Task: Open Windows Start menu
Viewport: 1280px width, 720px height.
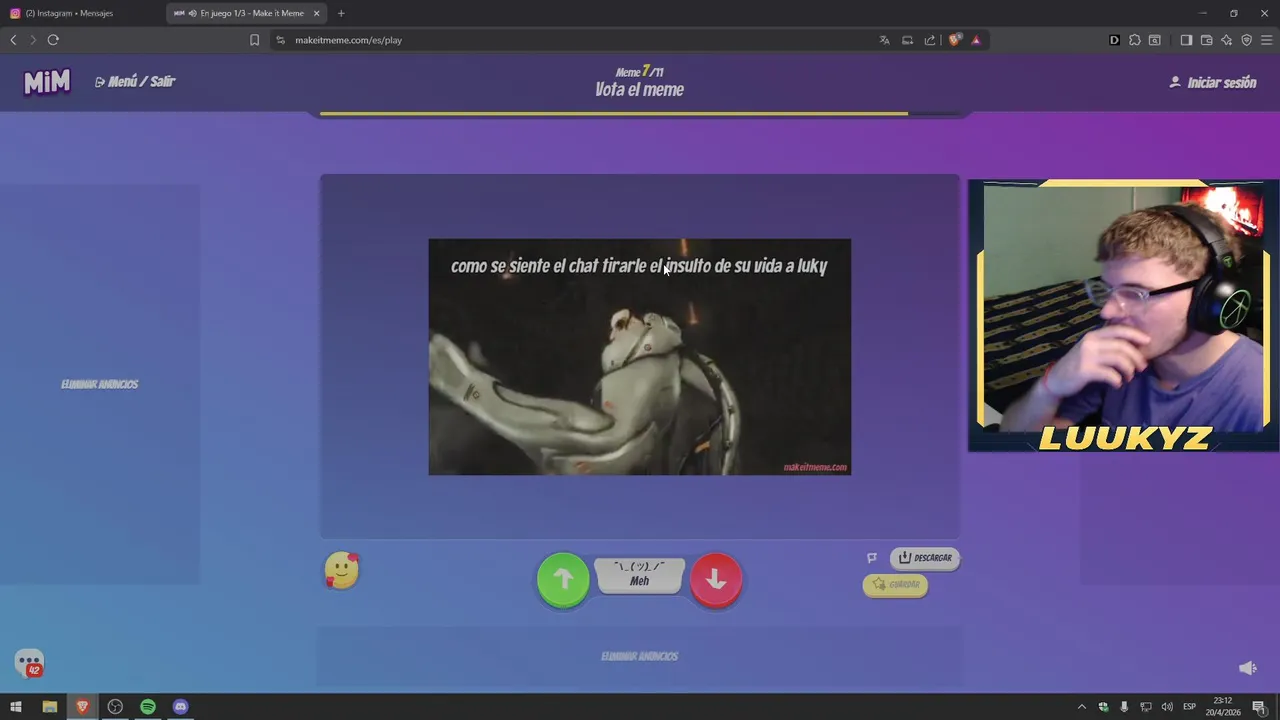Action: pyautogui.click(x=16, y=707)
